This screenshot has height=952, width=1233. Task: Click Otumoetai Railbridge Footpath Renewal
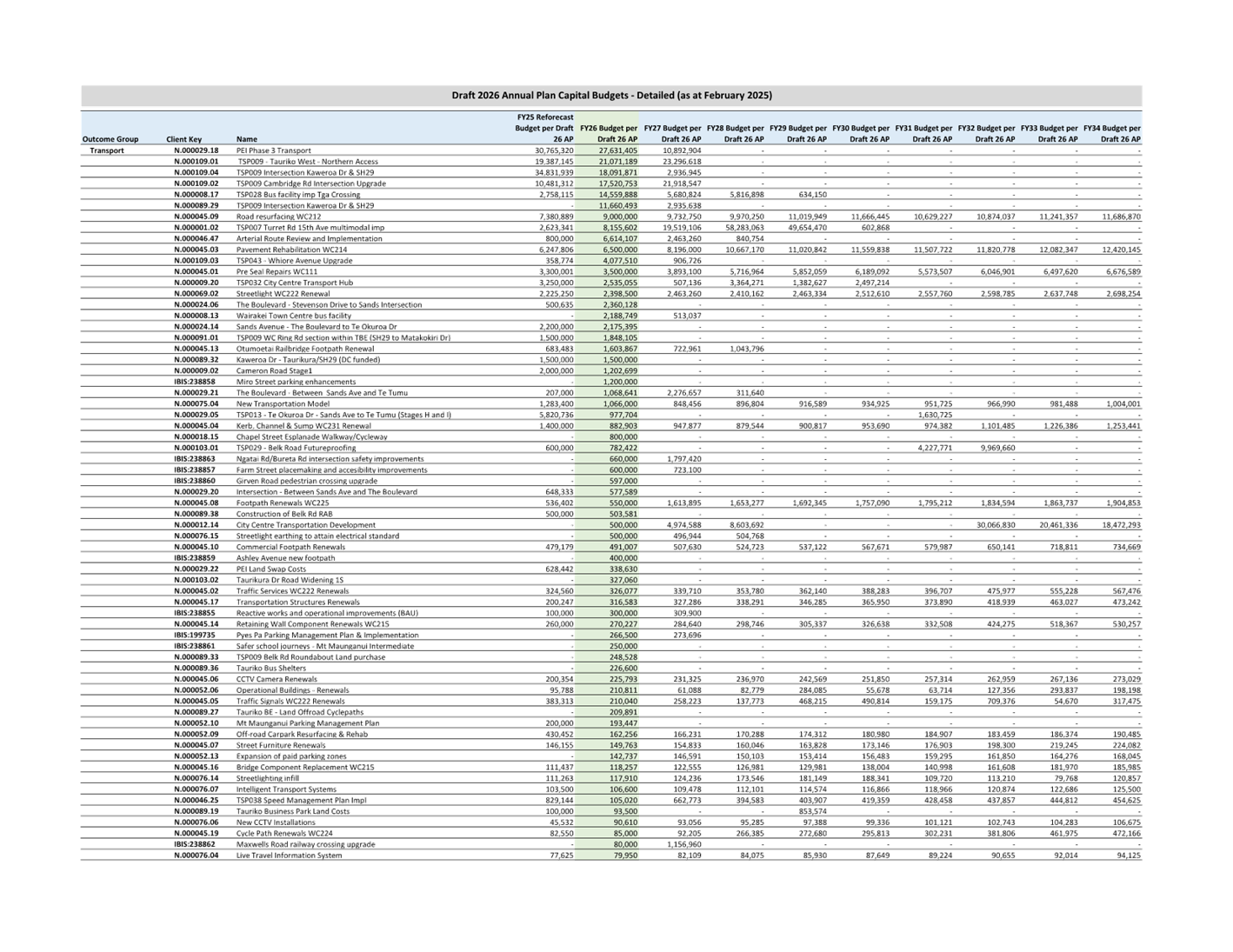coord(305,349)
